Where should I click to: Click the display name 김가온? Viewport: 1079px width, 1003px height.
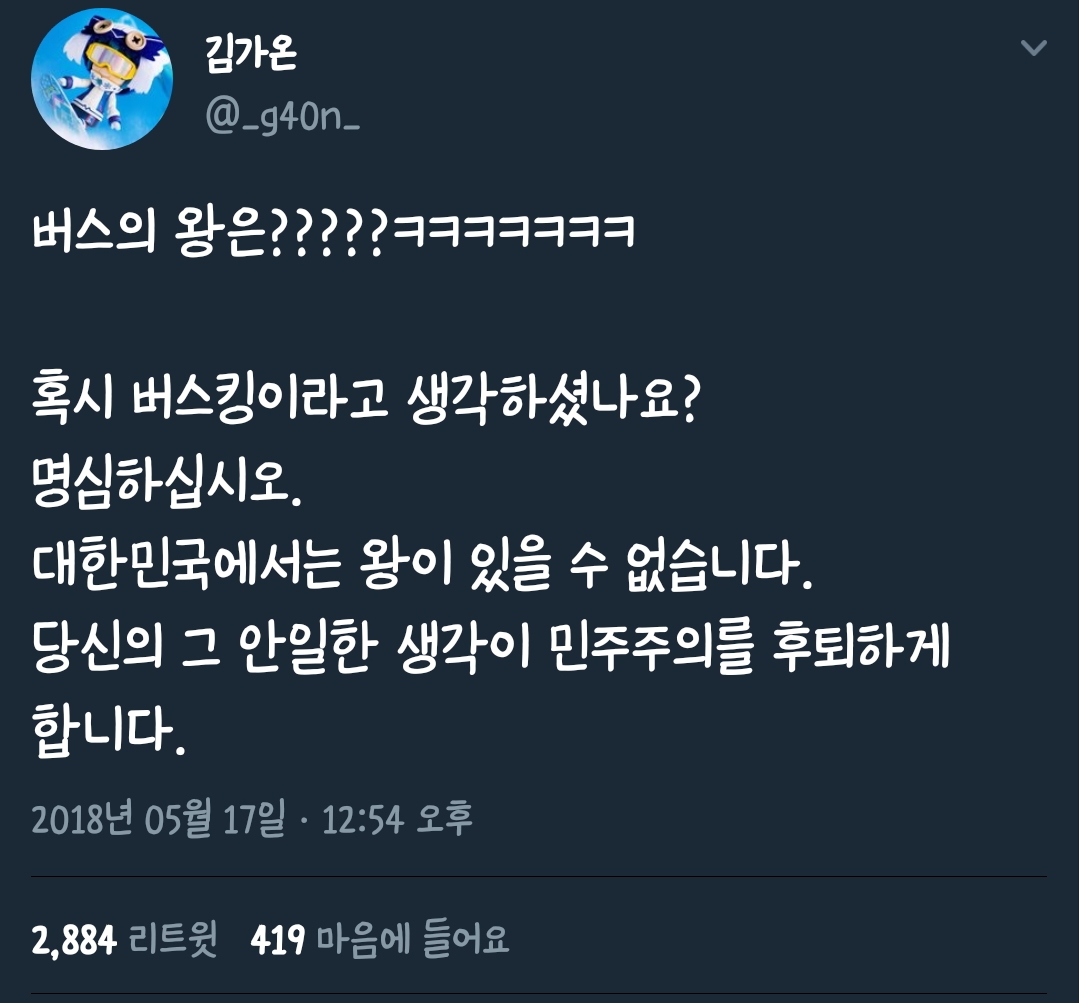click(251, 52)
